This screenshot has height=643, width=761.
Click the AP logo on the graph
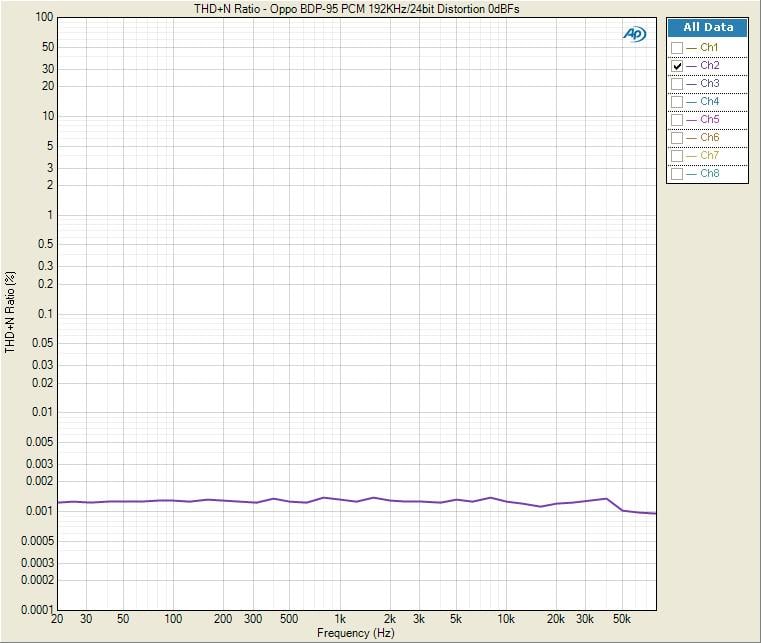[x=634, y=34]
